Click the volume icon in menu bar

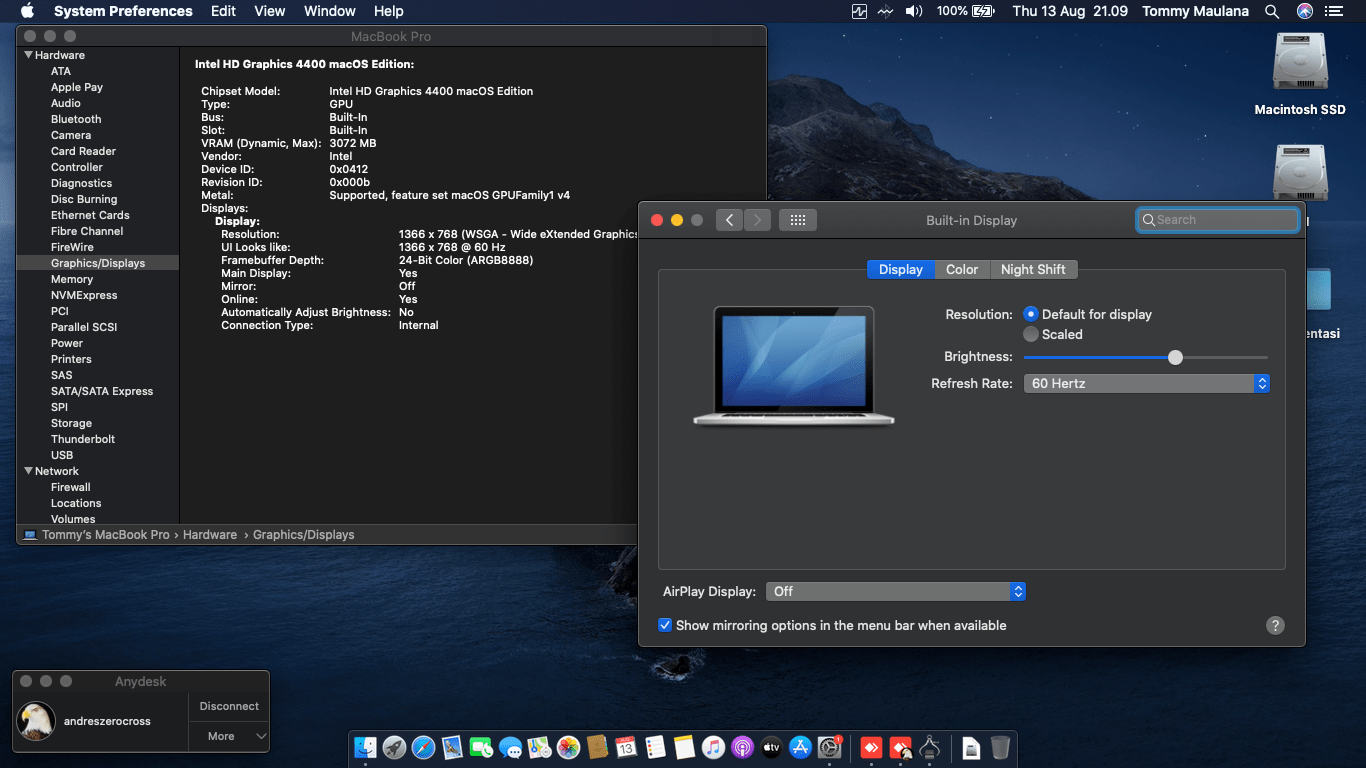coord(914,11)
